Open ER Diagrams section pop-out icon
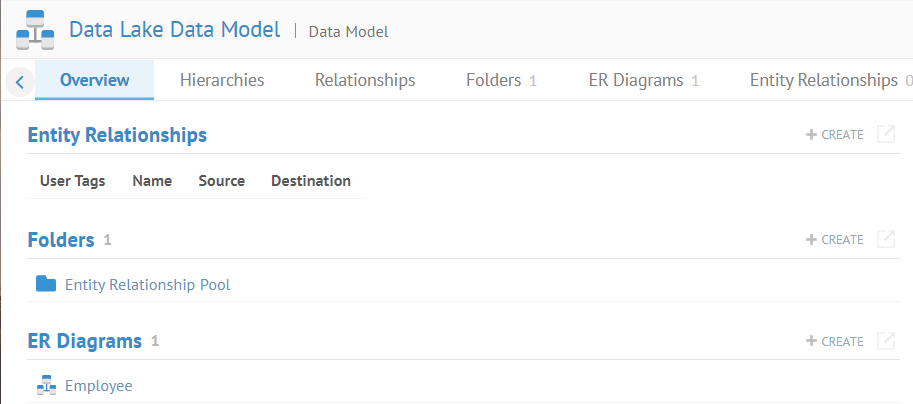The height and width of the screenshot is (404, 913). point(885,341)
